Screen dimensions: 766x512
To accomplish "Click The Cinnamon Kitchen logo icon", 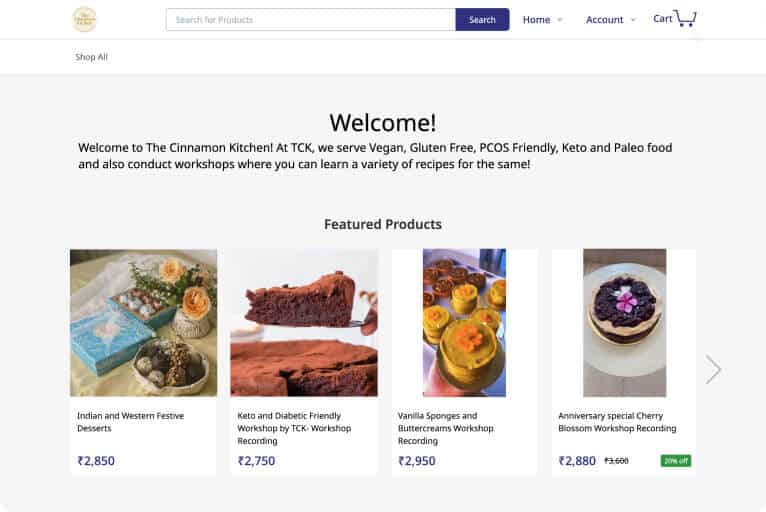I will (x=85, y=19).
